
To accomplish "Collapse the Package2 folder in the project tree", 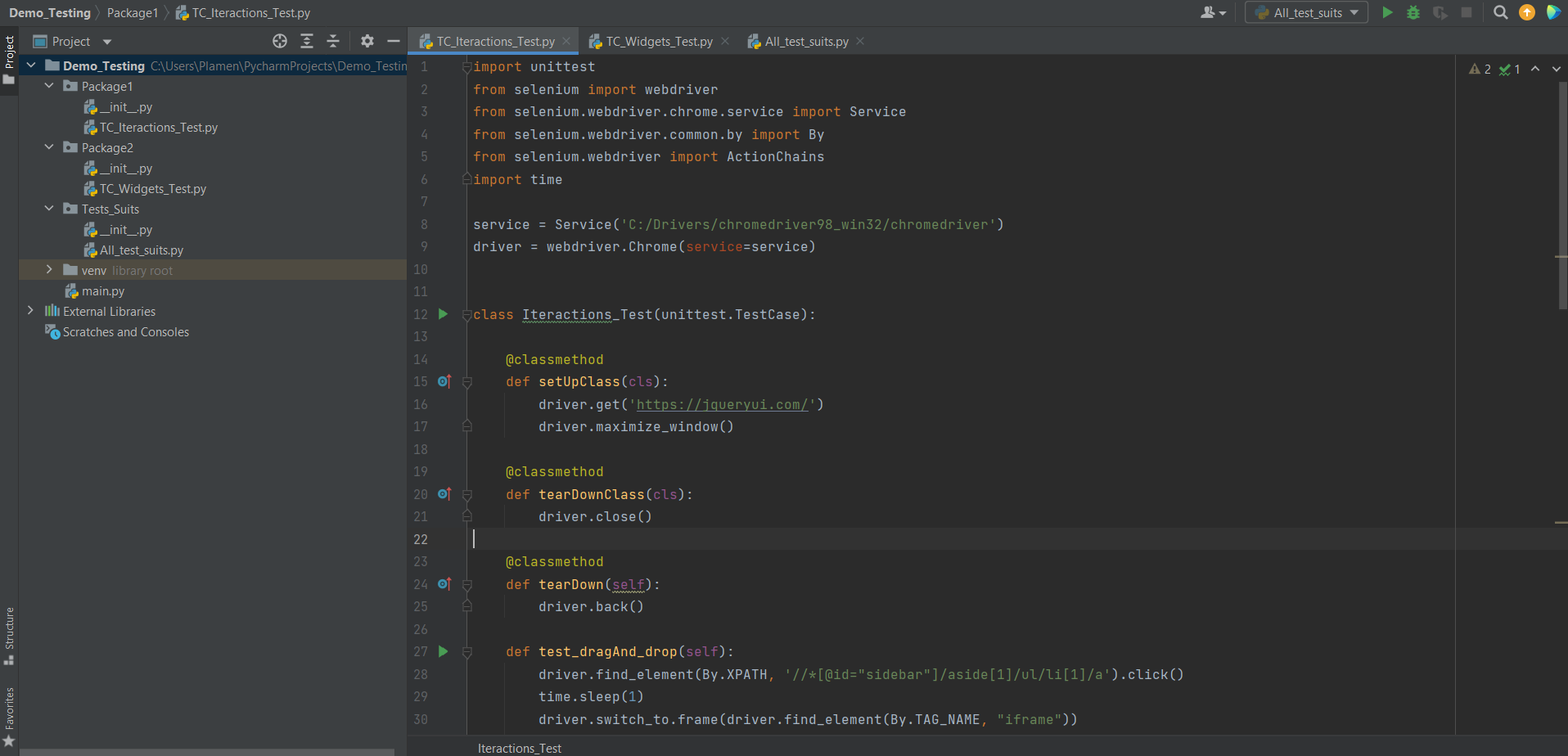I will point(49,147).
